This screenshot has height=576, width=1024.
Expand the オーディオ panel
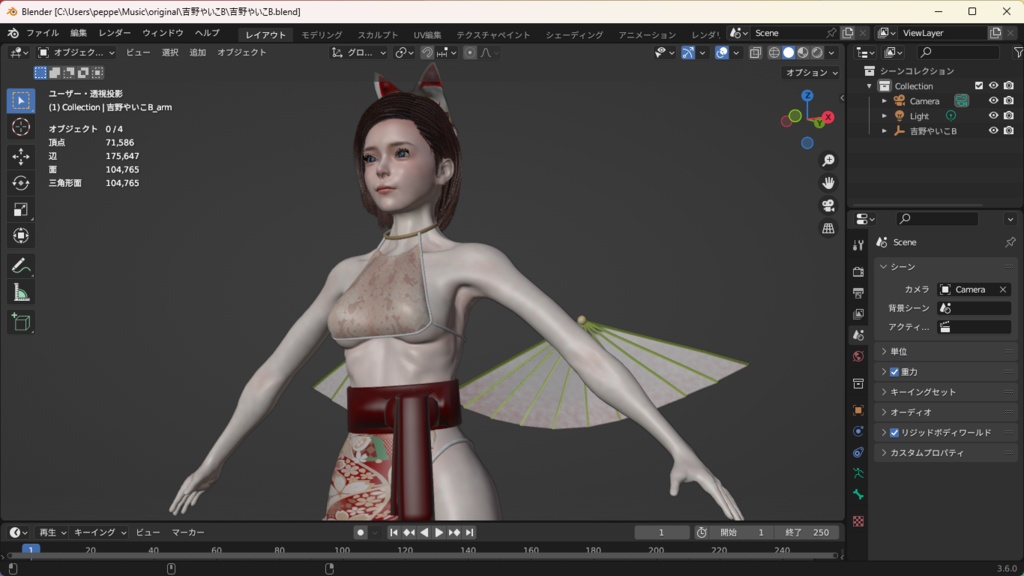tap(946, 412)
